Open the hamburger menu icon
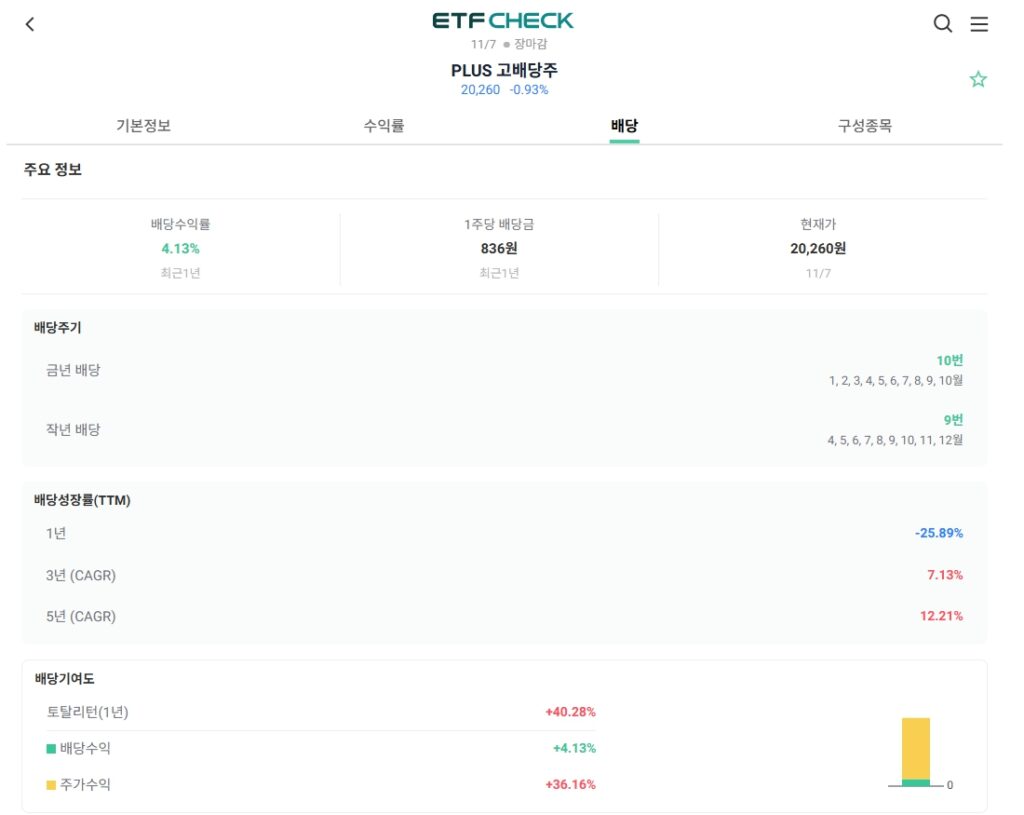 point(979,24)
